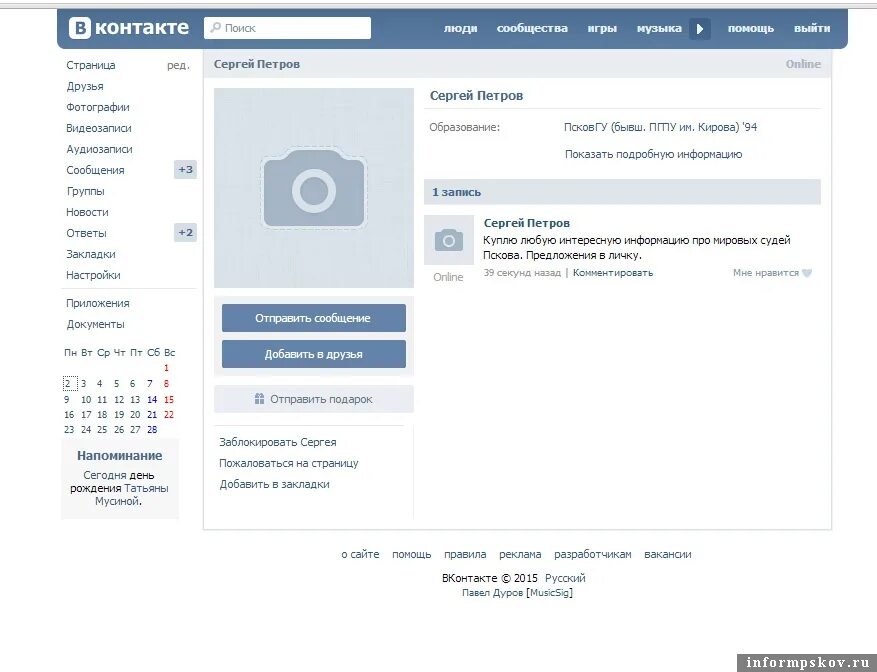Click Добавить в закладки
This screenshot has height=672, width=877.
[274, 485]
